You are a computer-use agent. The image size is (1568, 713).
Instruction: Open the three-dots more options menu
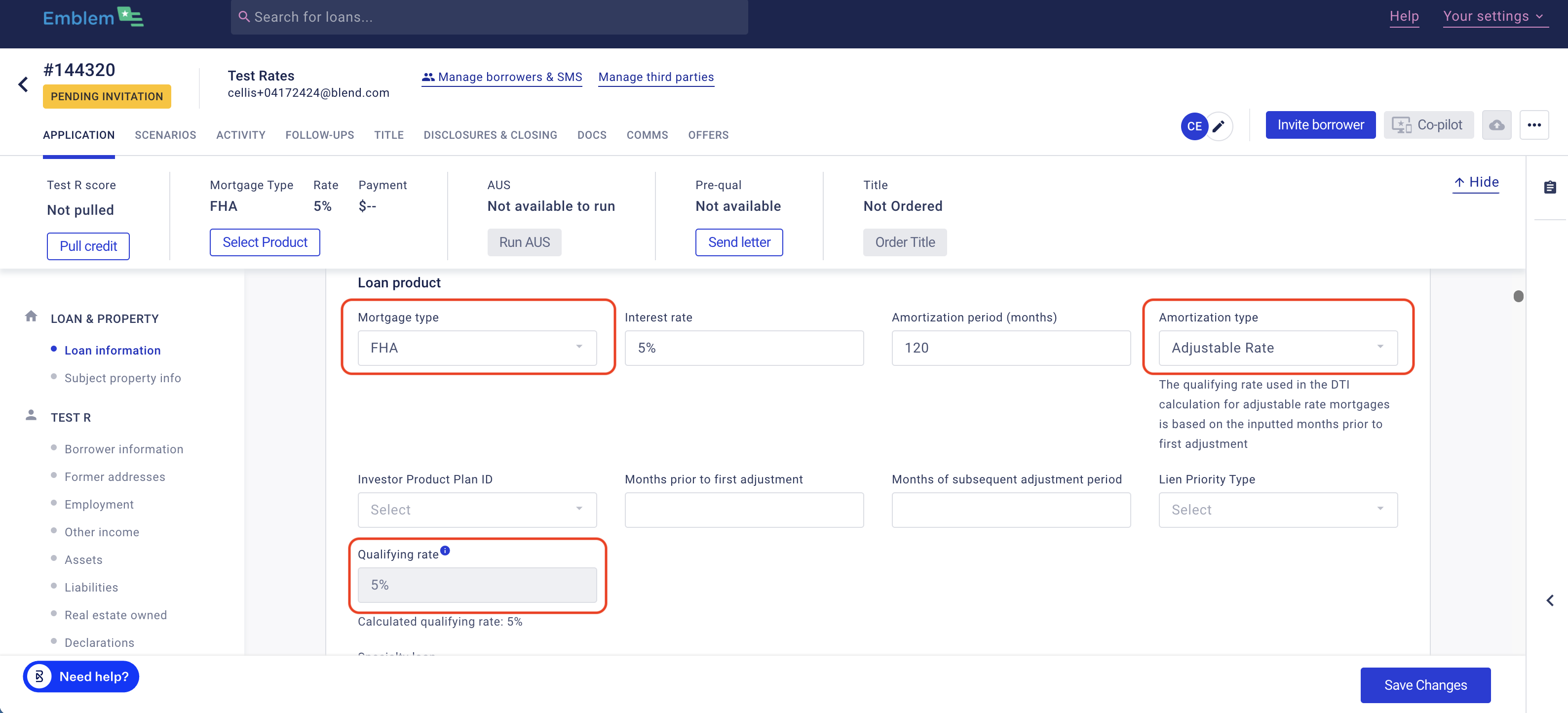(x=1533, y=125)
